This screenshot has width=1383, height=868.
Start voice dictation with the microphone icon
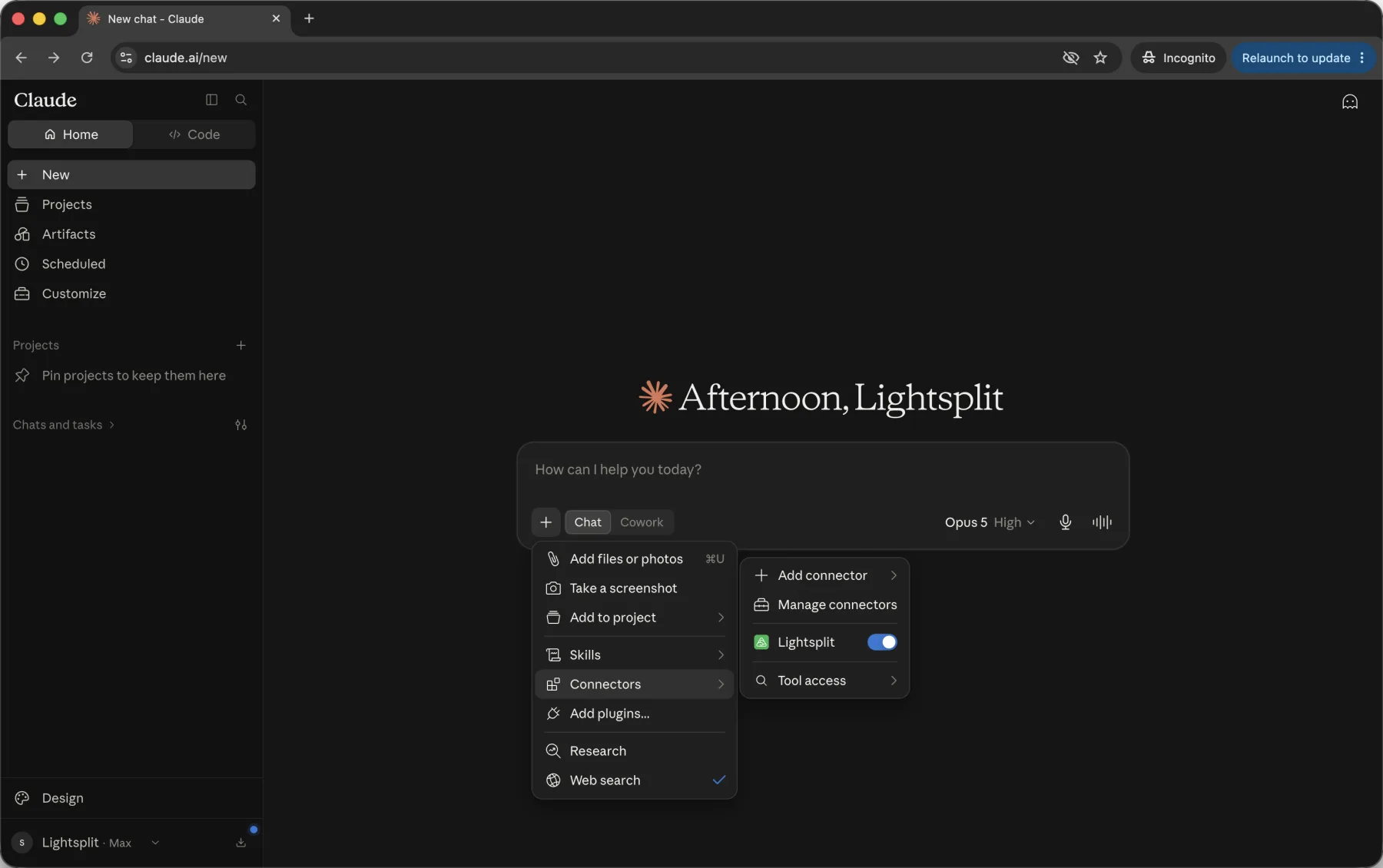[x=1065, y=522]
